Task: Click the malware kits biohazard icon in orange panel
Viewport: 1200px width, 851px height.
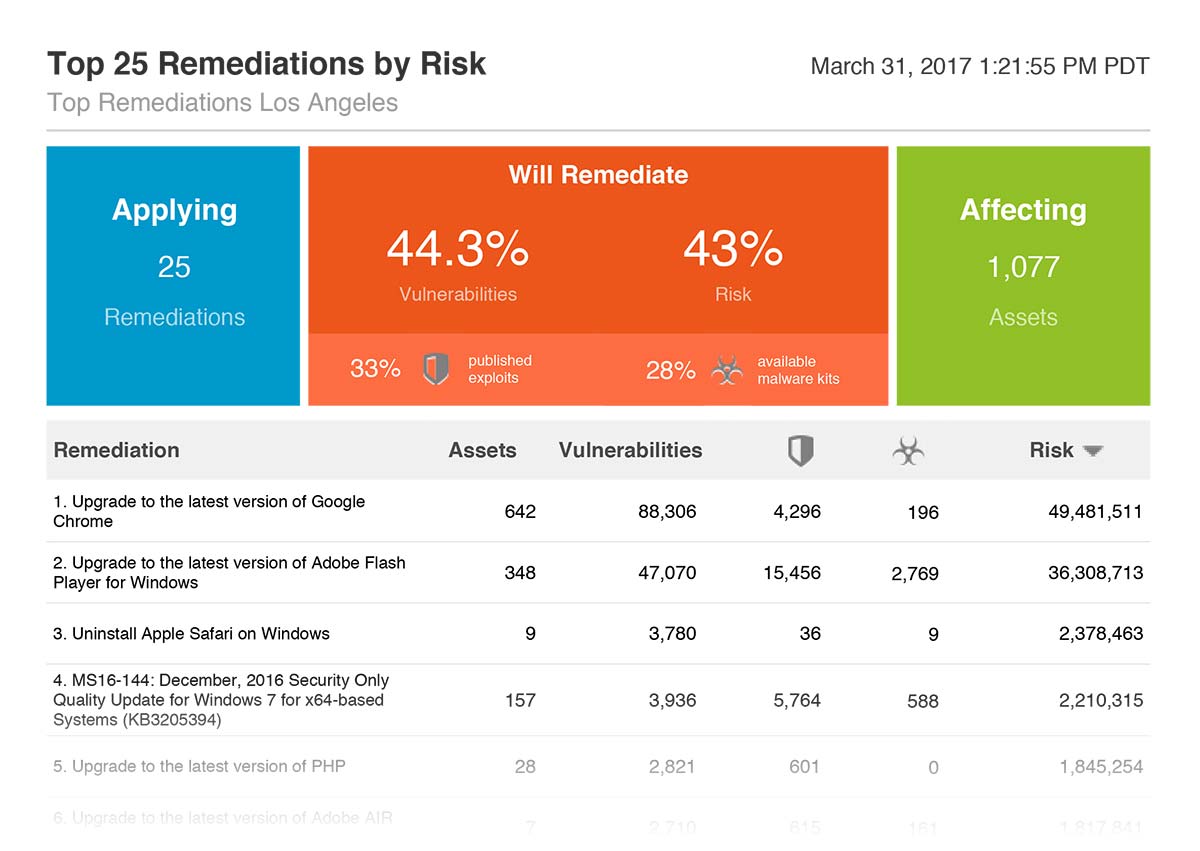Action: [x=727, y=370]
